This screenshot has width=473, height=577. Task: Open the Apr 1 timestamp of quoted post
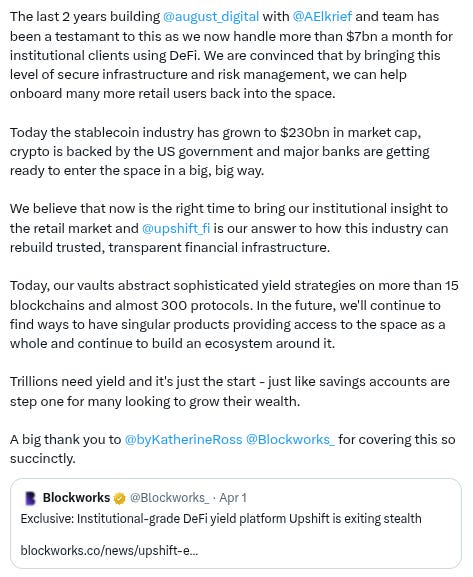click(x=233, y=498)
